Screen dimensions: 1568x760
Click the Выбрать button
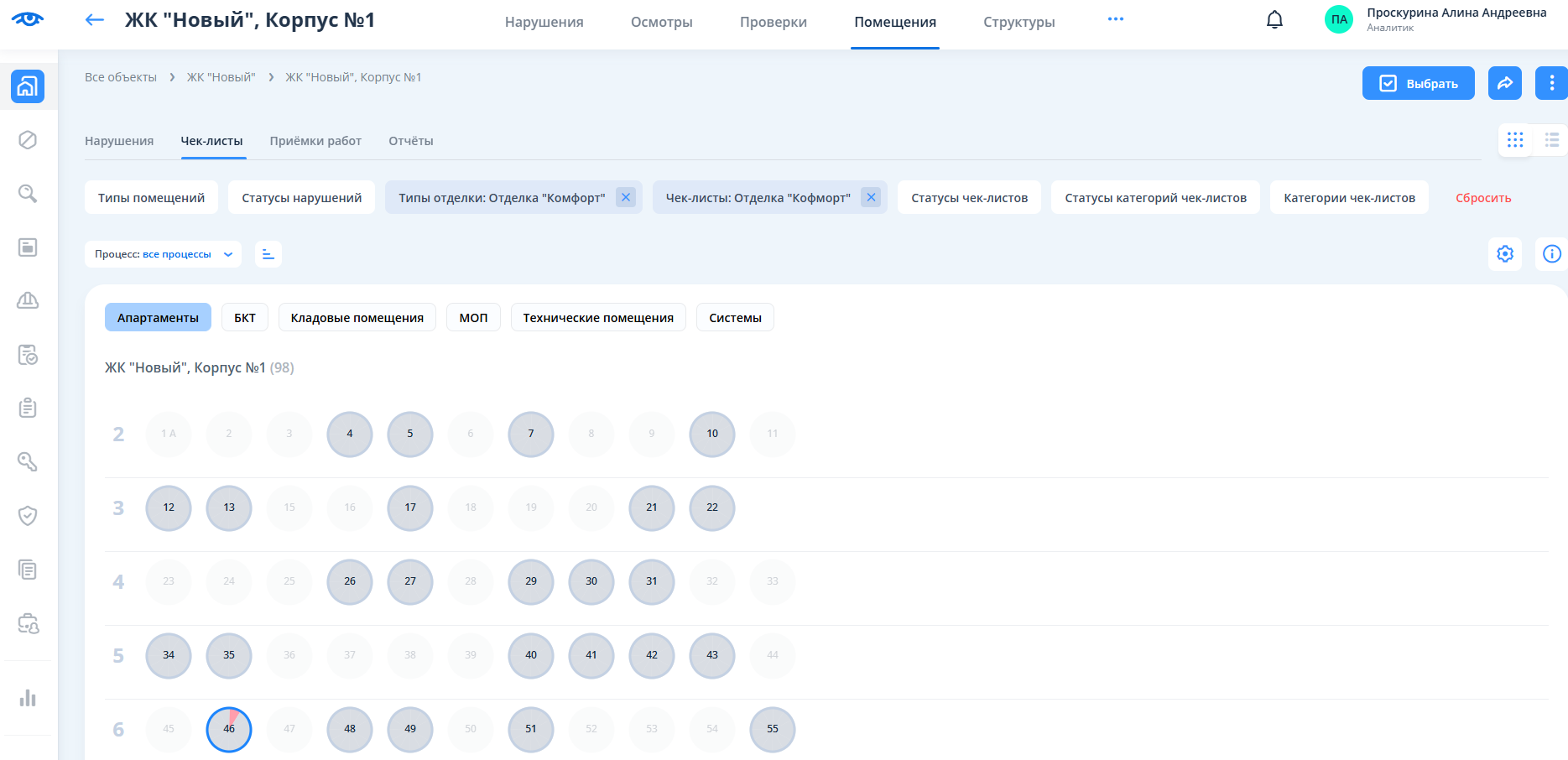(1418, 84)
